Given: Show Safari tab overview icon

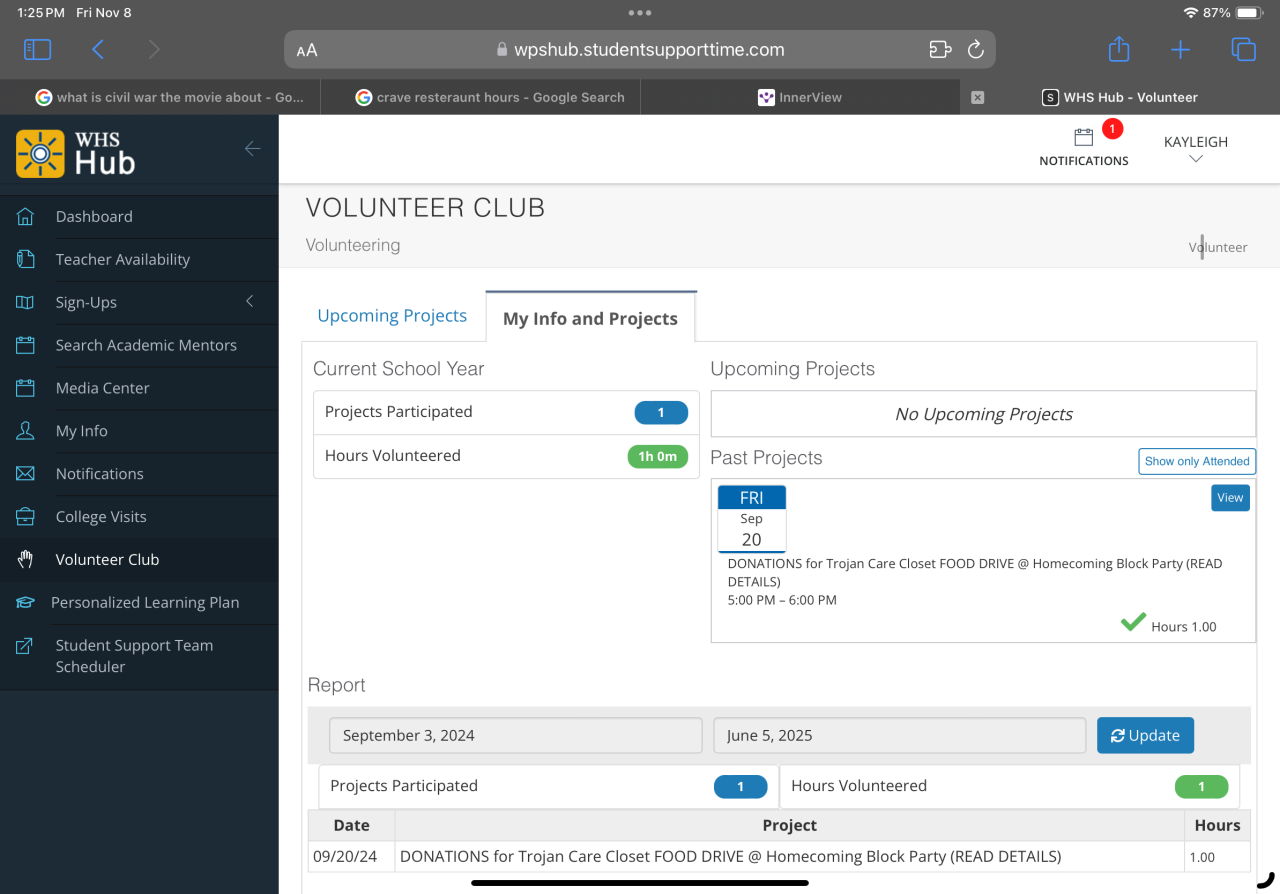Looking at the screenshot, I should [1243, 49].
